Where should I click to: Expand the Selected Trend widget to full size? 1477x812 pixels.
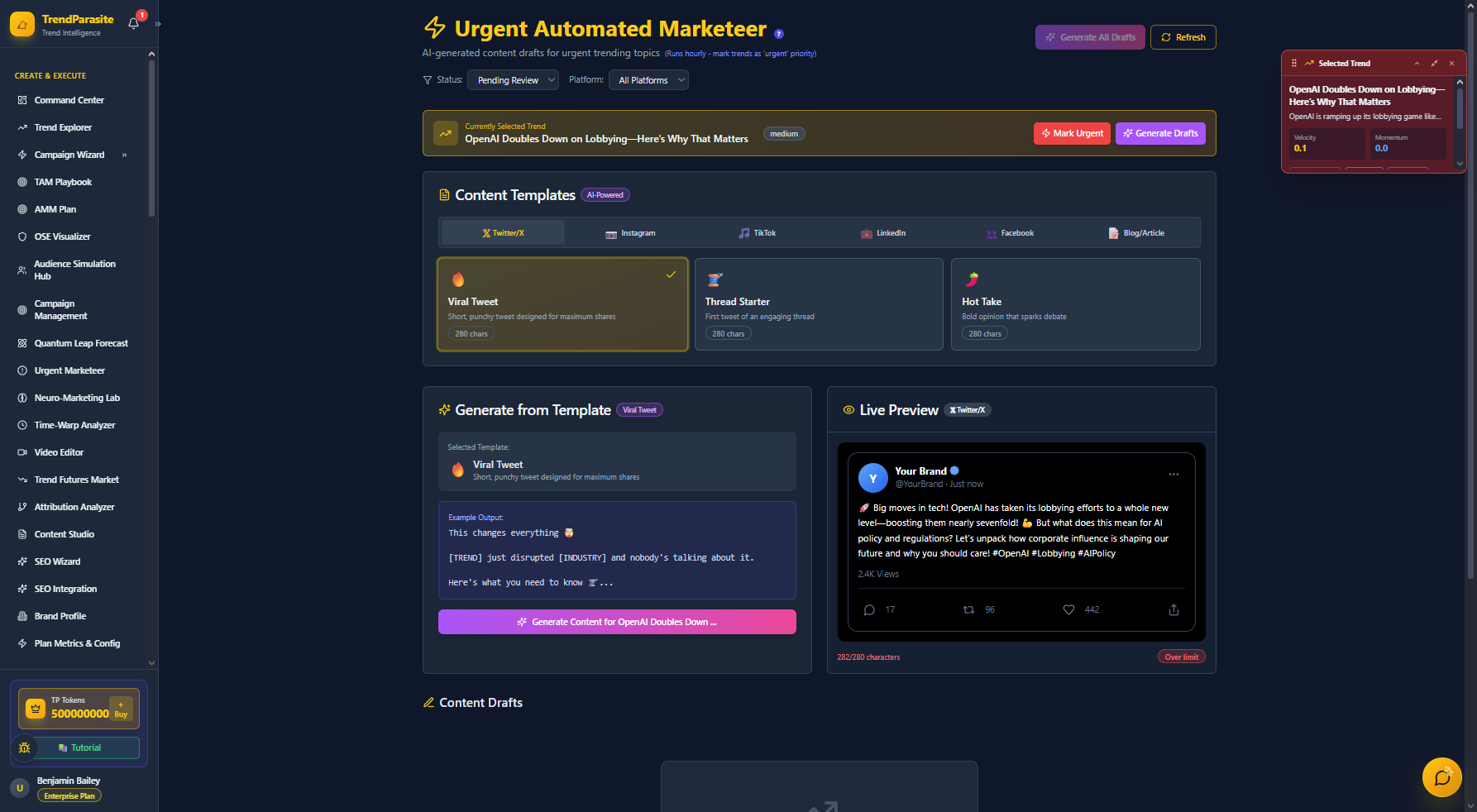click(x=1434, y=64)
